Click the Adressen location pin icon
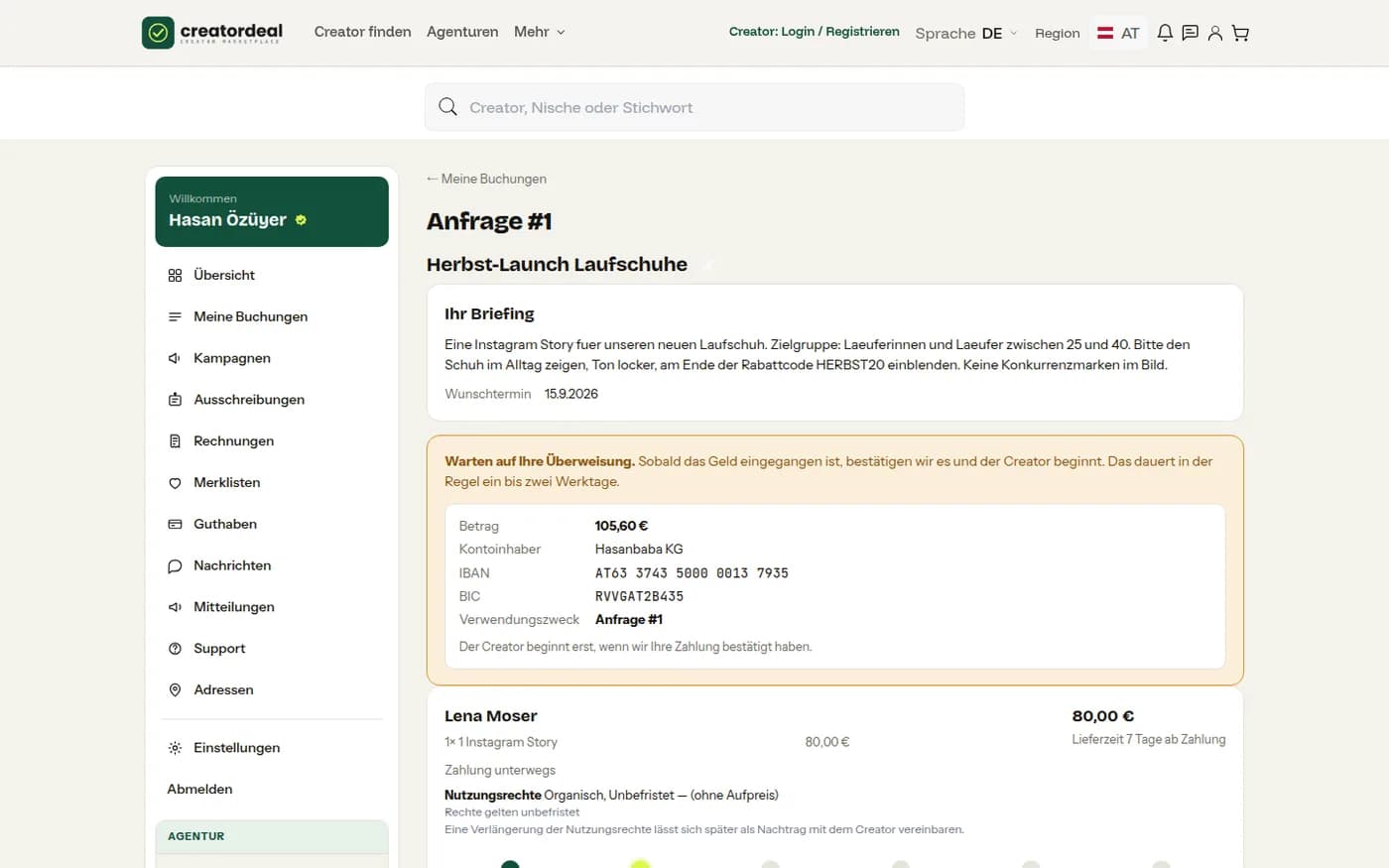Image resolution: width=1389 pixels, height=868 pixels. pyautogui.click(x=175, y=689)
